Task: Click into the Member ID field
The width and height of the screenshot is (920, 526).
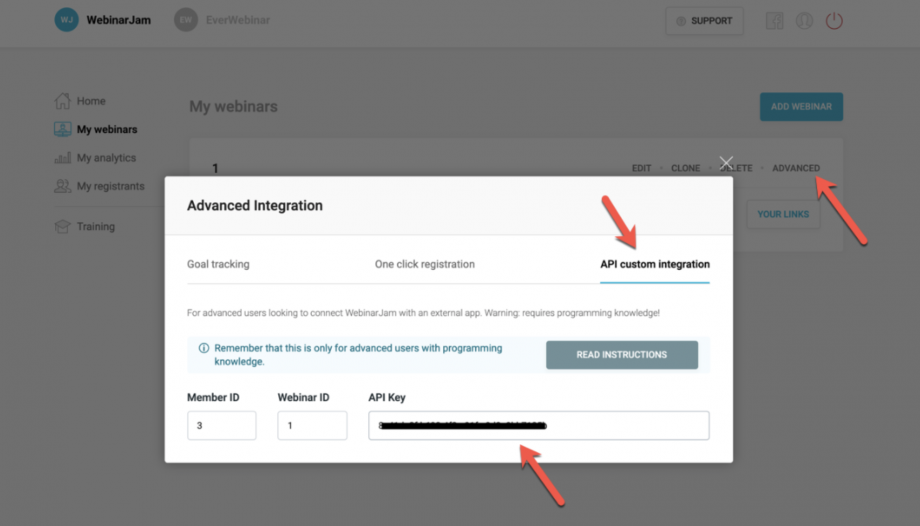Action: pos(222,426)
